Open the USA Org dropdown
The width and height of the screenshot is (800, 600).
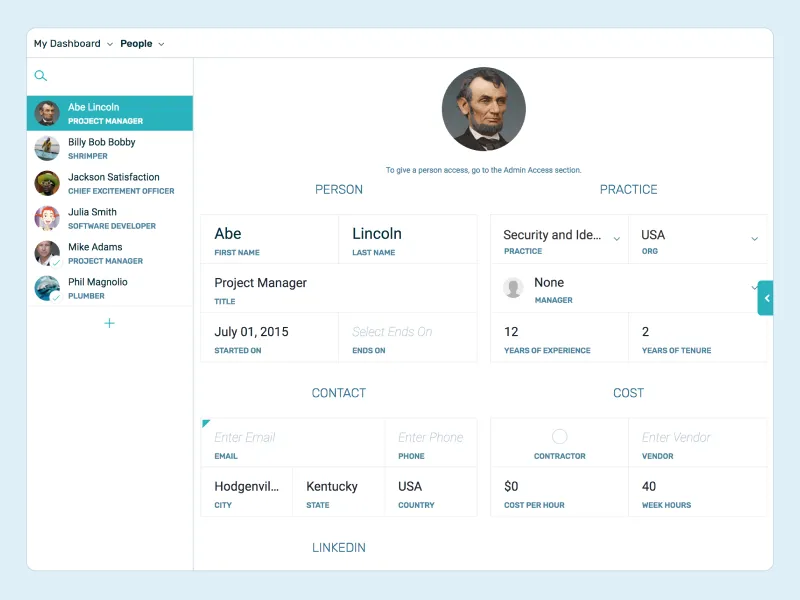[697, 239]
